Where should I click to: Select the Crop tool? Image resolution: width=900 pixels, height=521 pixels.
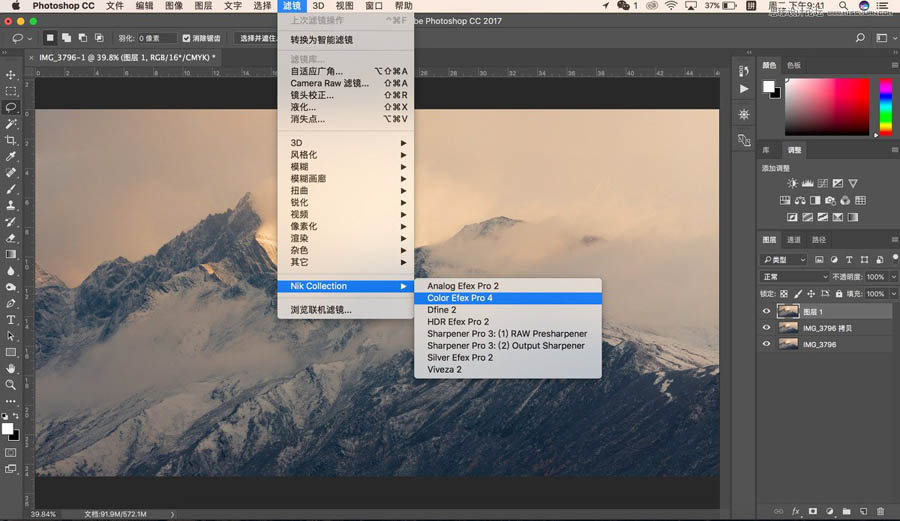(x=11, y=140)
